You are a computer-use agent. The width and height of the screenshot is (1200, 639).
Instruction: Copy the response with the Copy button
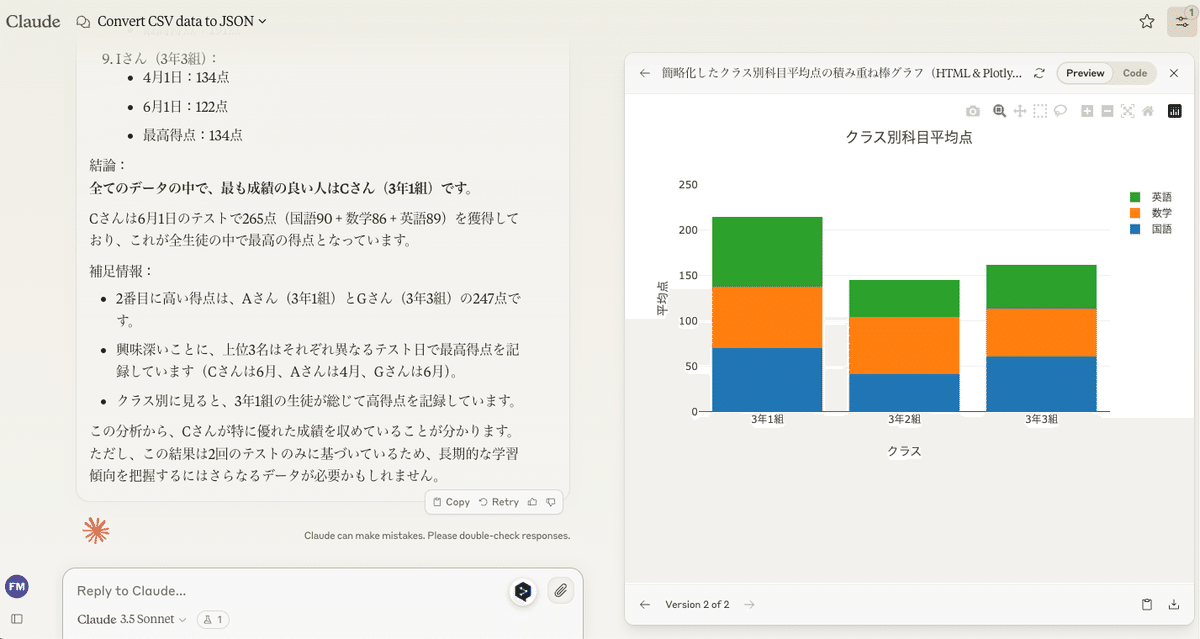click(451, 502)
